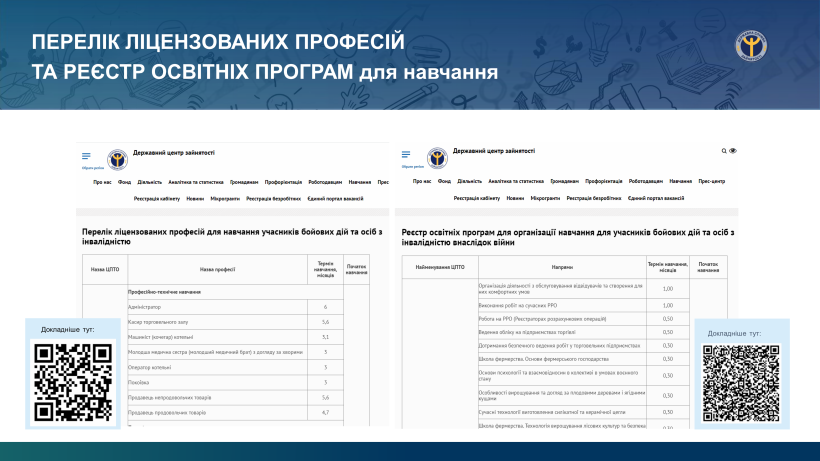Click 'Державний центр зайнятості' title in right screenshot
Image resolution: width=820 pixels, height=461 pixels.
pyautogui.click(x=494, y=151)
